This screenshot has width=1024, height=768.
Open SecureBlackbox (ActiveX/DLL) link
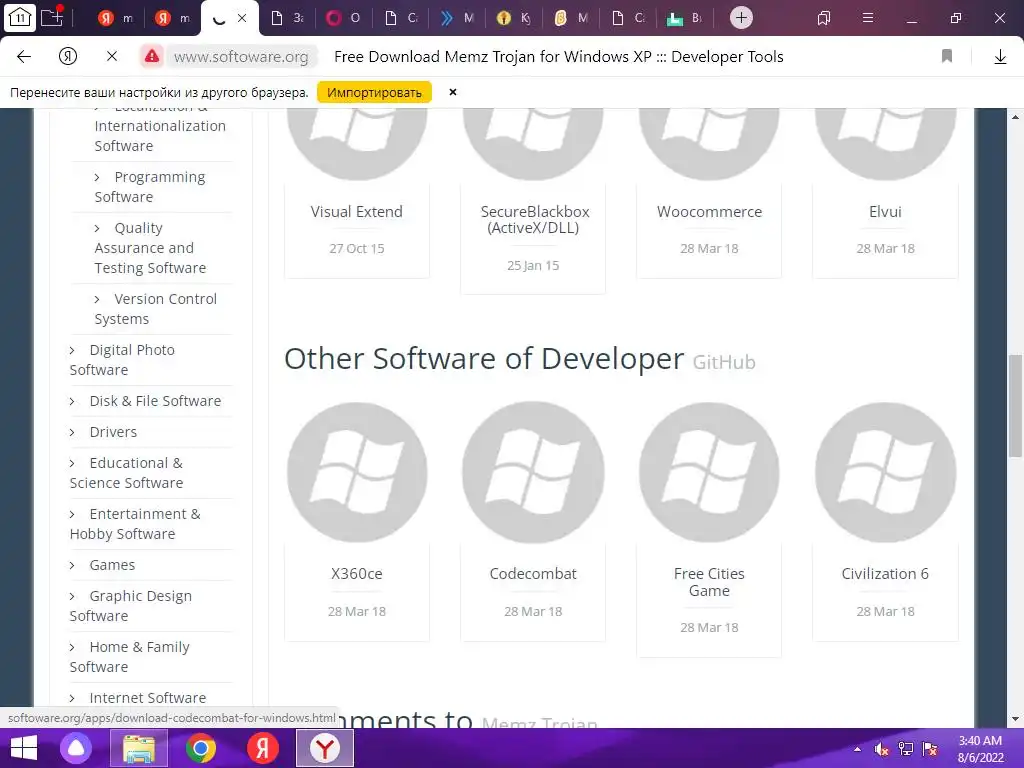534,220
